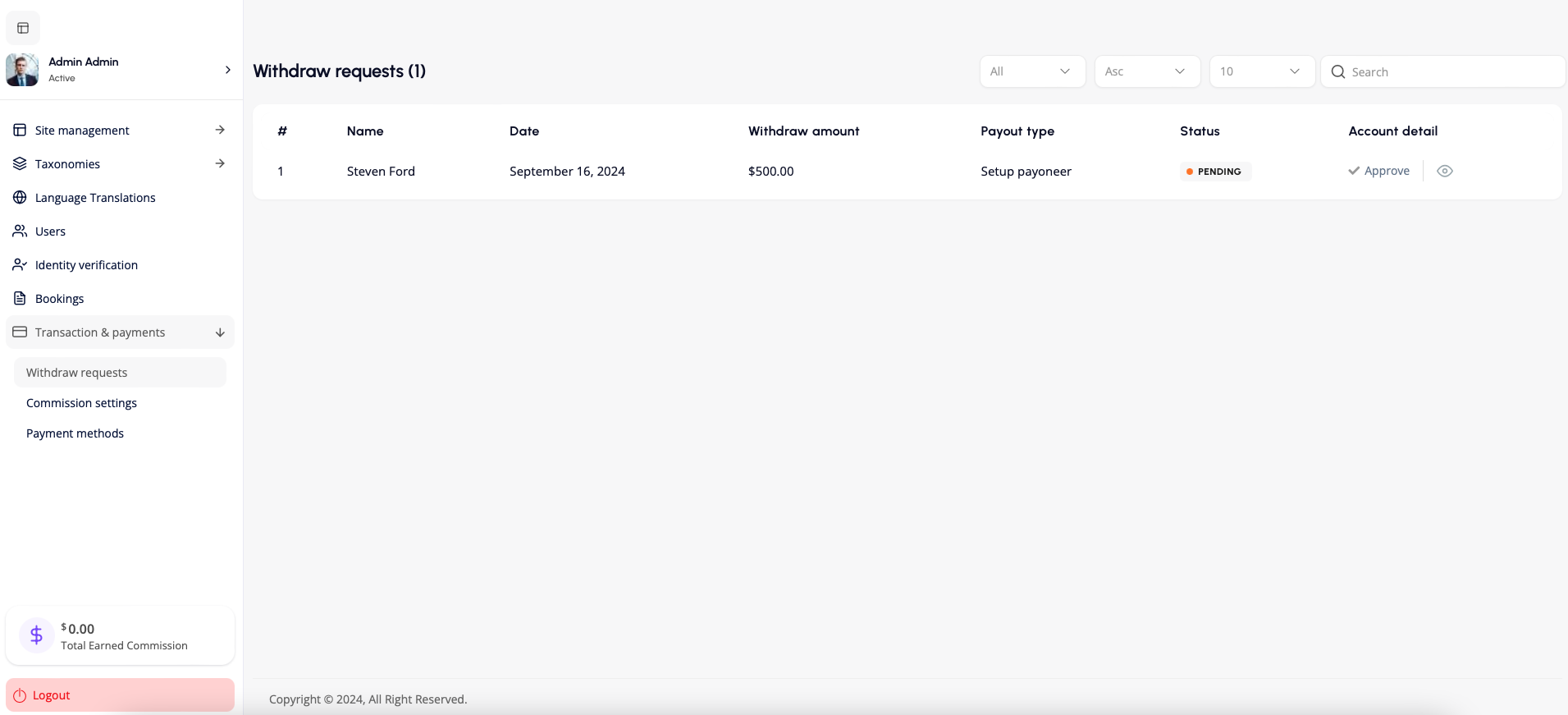This screenshot has width=1568, height=715.
Task: Open the Admin Admin profile chevron
Action: point(227,70)
